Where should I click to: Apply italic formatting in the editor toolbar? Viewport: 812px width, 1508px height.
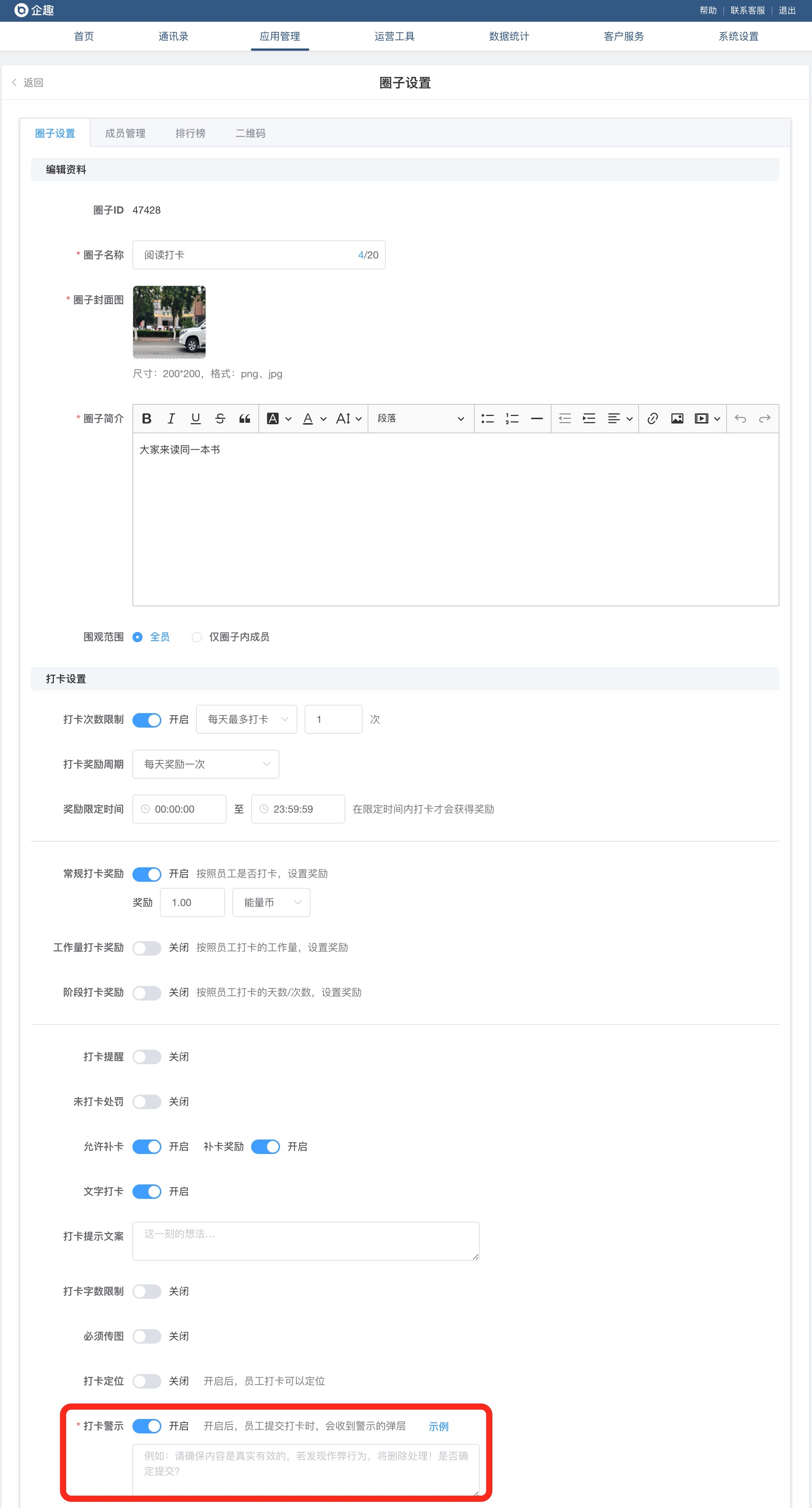(172, 418)
